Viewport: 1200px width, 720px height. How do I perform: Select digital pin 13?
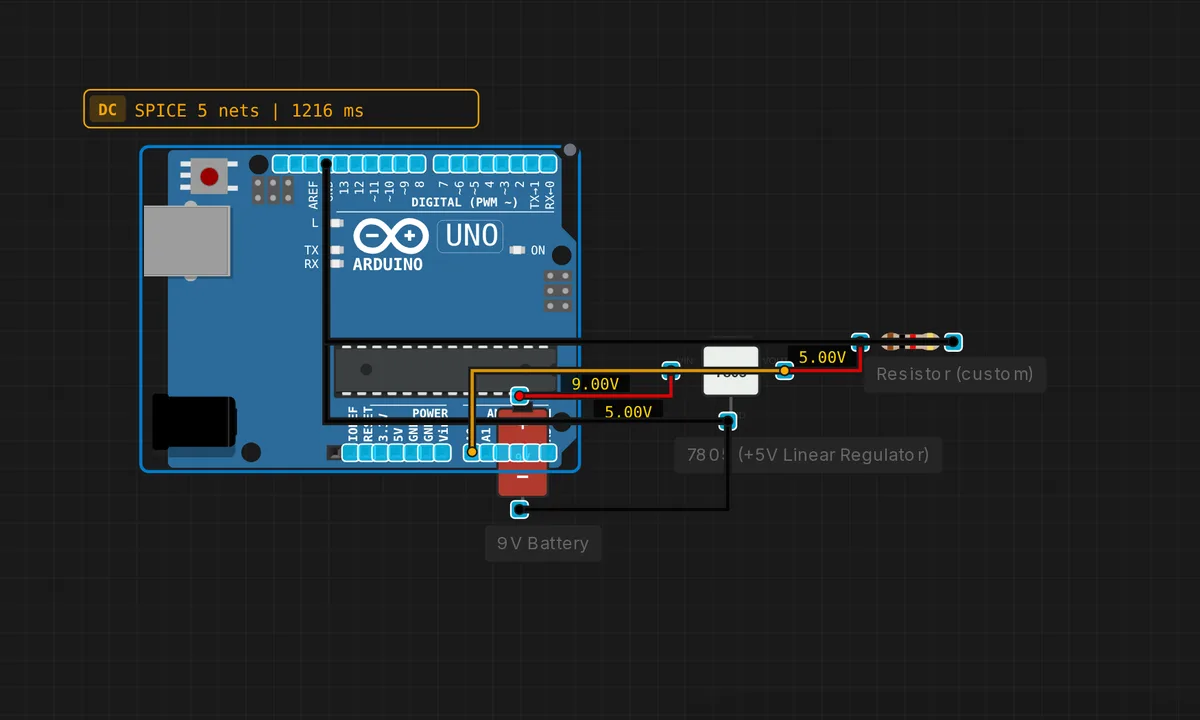340,164
